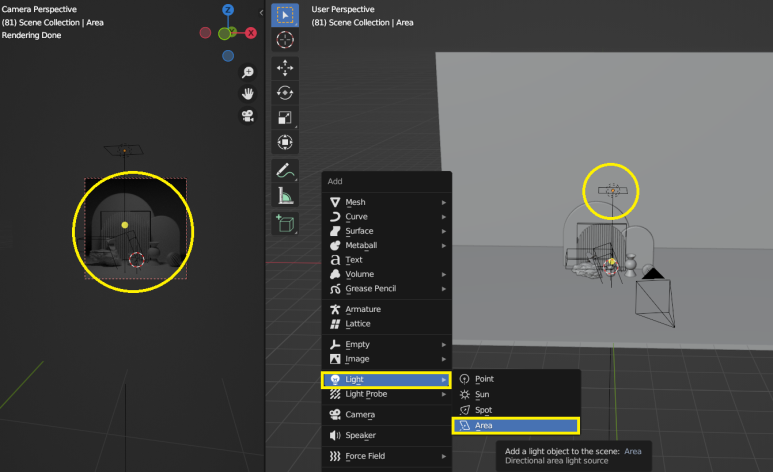Activate the Transform tool
Image resolution: width=773 pixels, height=472 pixels.
click(285, 142)
